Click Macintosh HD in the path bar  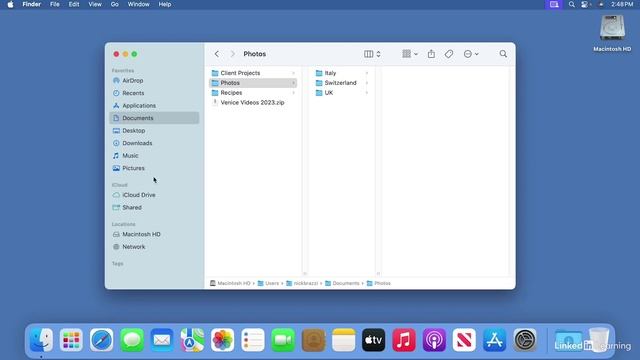tap(230, 283)
